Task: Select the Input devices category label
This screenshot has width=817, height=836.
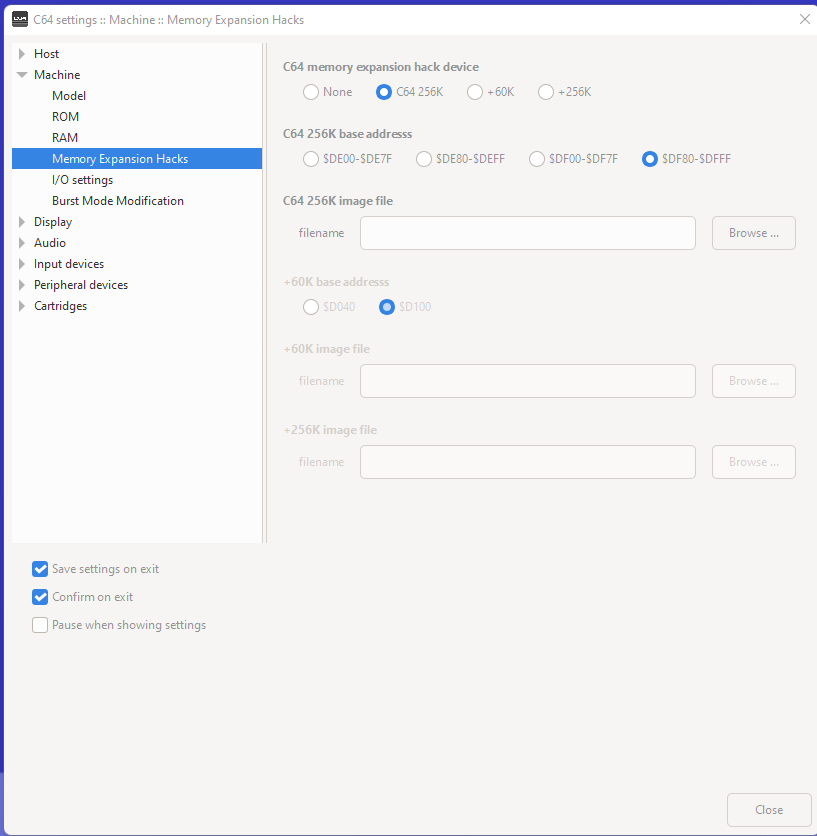Action: point(69,264)
